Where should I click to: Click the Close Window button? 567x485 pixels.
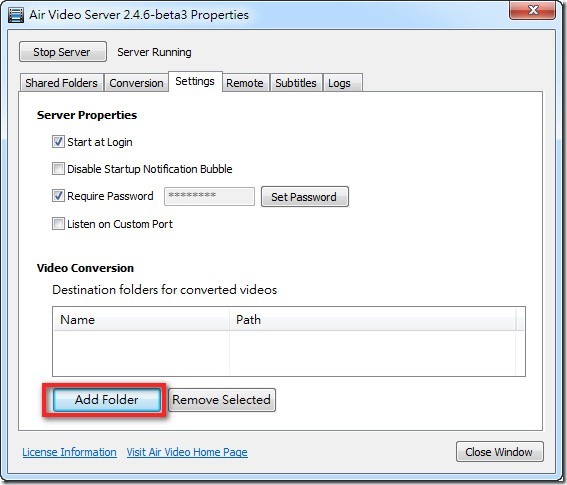[x=499, y=452]
